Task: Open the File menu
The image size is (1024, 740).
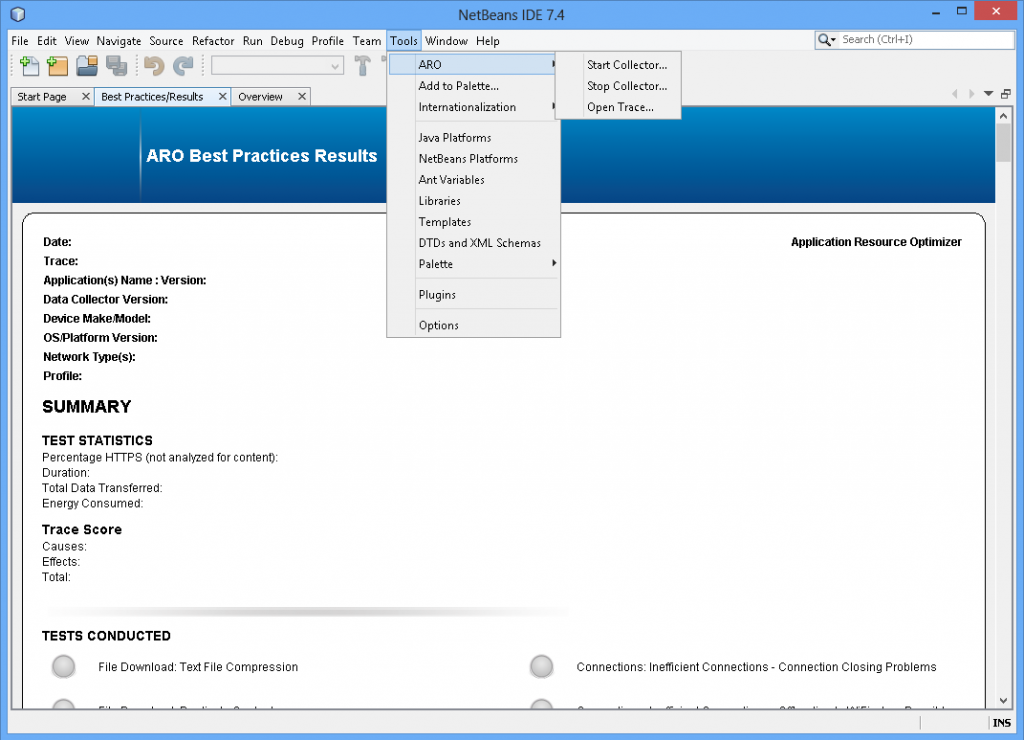Action: pos(20,40)
